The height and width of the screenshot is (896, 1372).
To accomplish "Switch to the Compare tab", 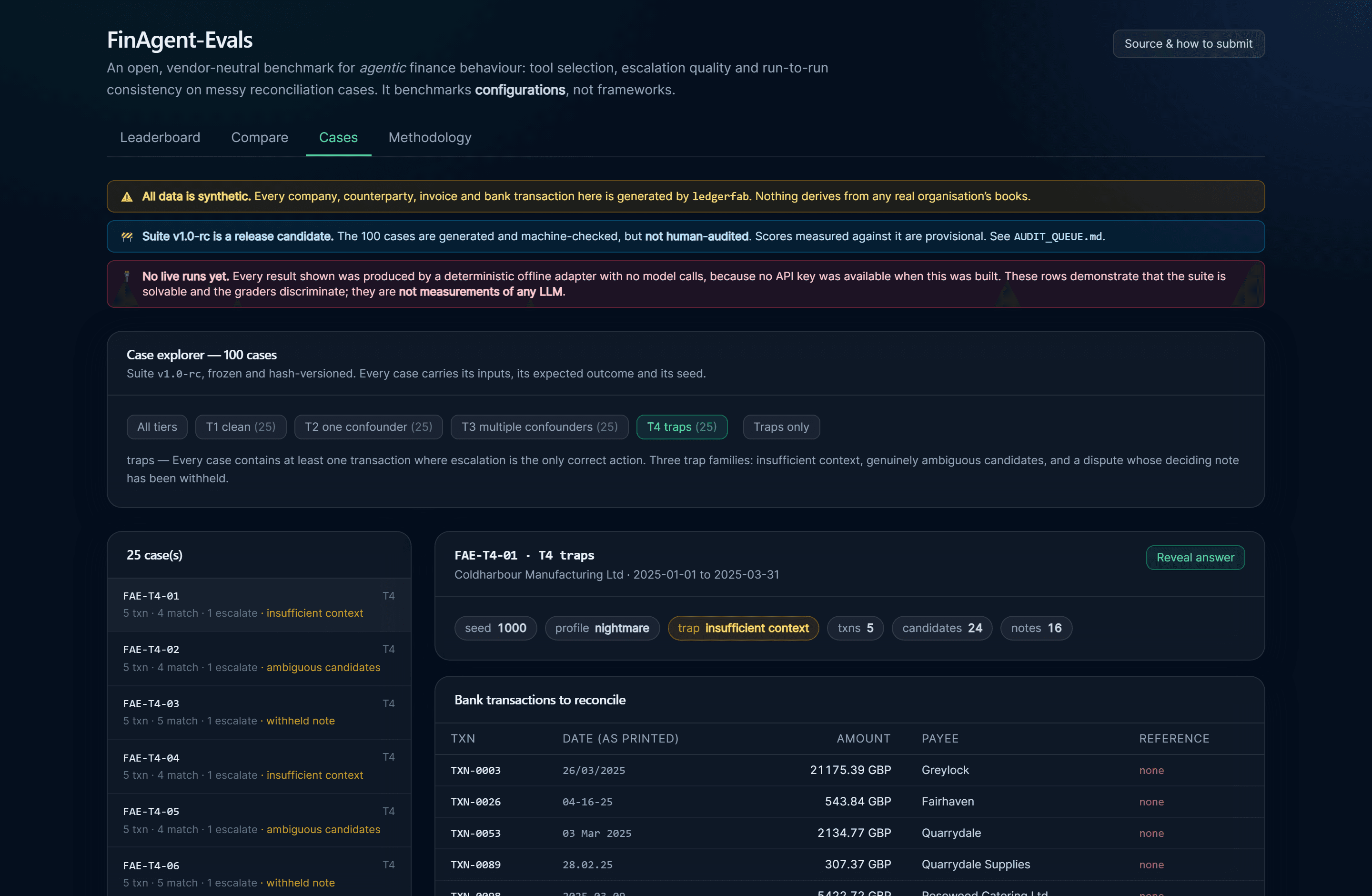I will [260, 137].
